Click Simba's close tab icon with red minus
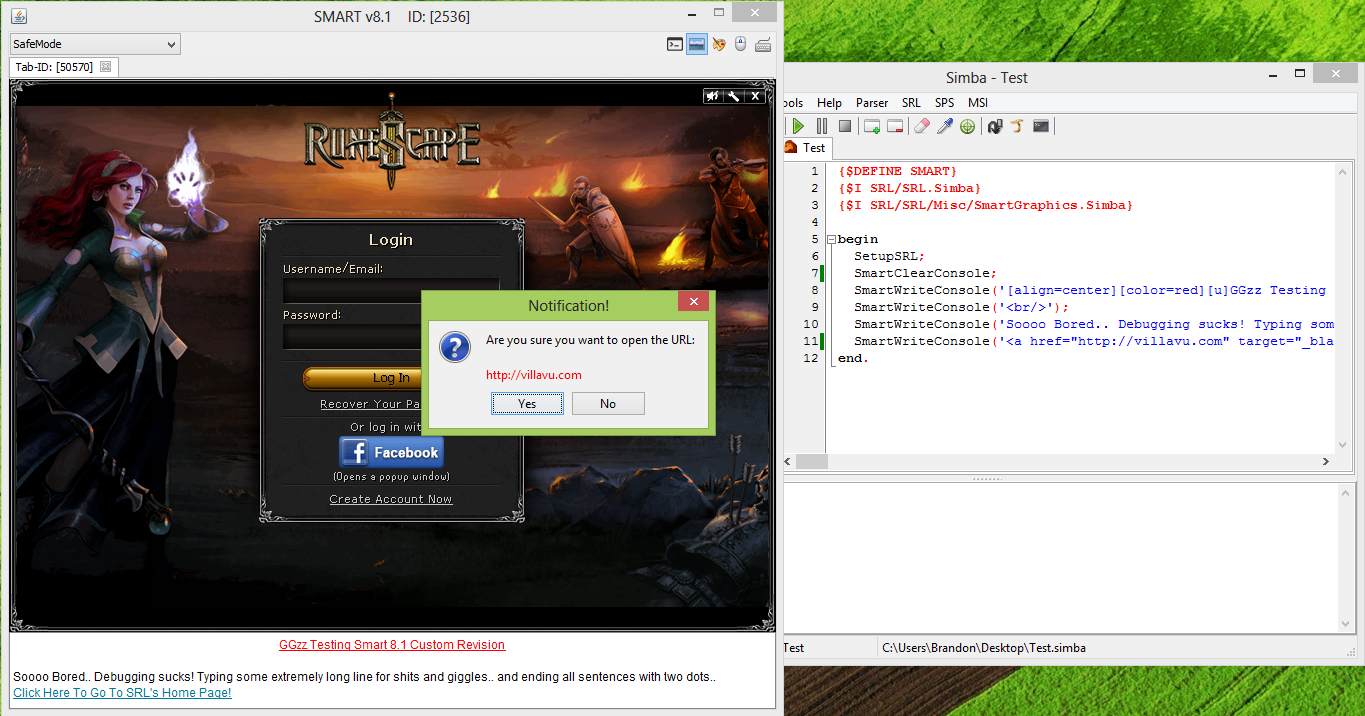Image resolution: width=1365 pixels, height=716 pixels. point(895,126)
